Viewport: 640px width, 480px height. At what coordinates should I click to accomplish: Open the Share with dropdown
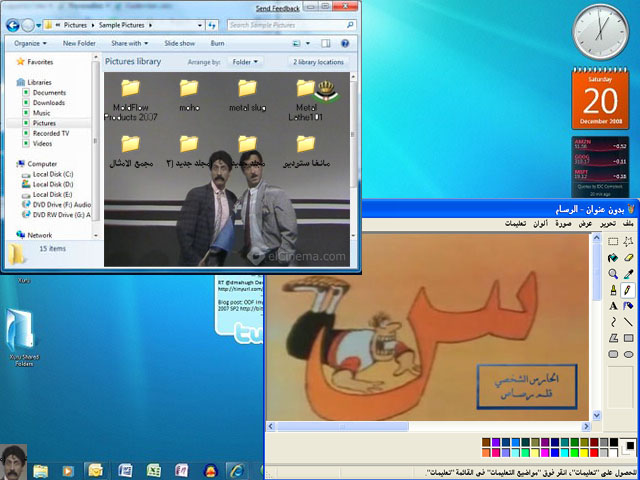pyautogui.click(x=129, y=43)
